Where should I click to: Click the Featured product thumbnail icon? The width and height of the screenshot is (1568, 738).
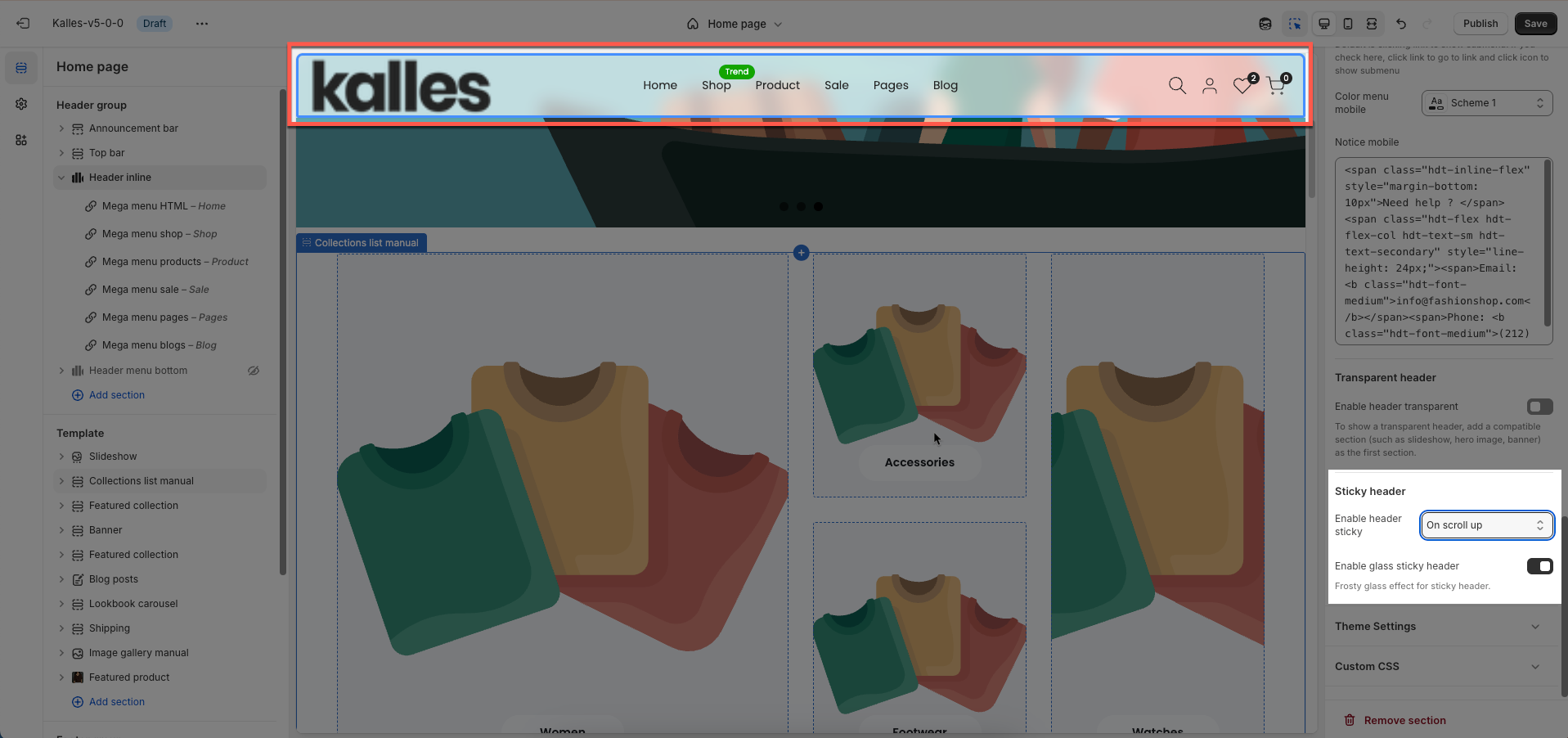[x=78, y=677]
